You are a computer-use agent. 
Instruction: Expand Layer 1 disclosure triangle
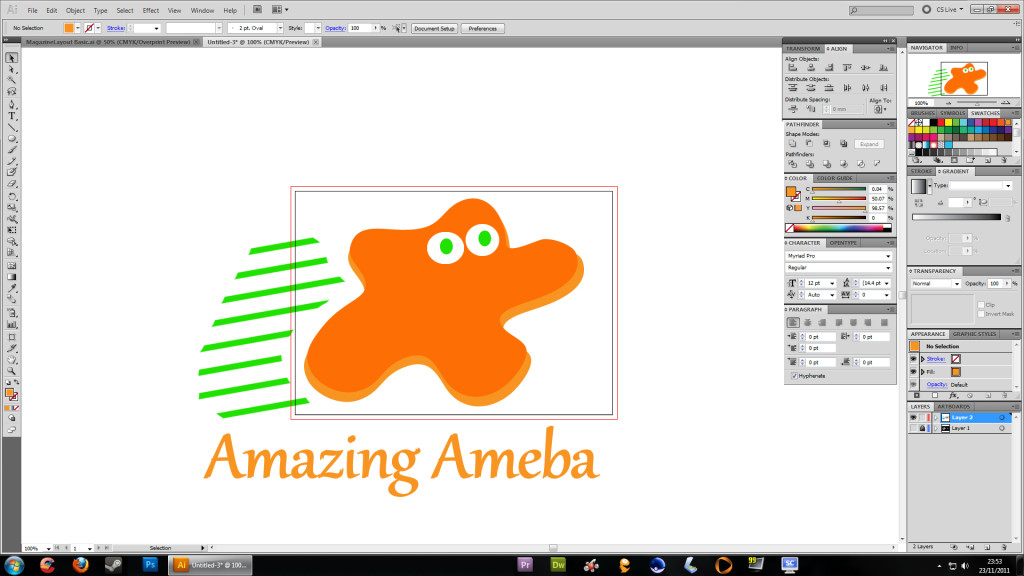click(936, 428)
